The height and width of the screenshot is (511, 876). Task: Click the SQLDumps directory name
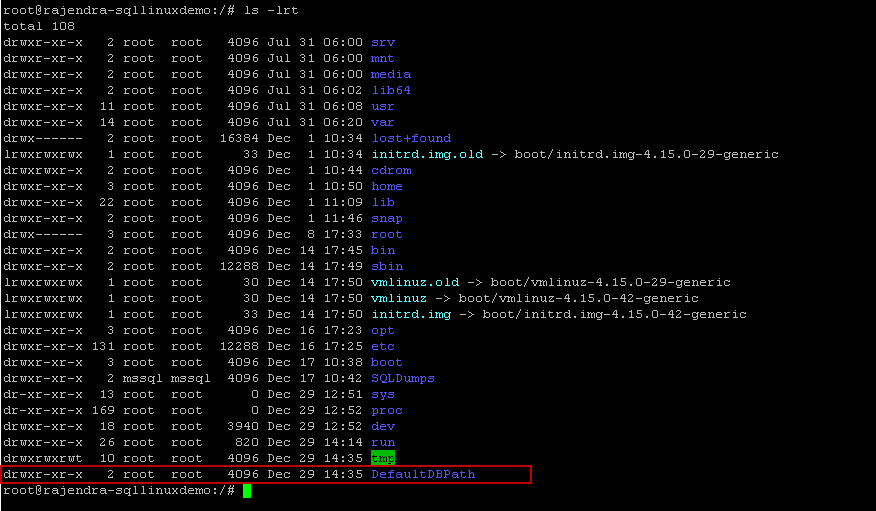(403, 379)
